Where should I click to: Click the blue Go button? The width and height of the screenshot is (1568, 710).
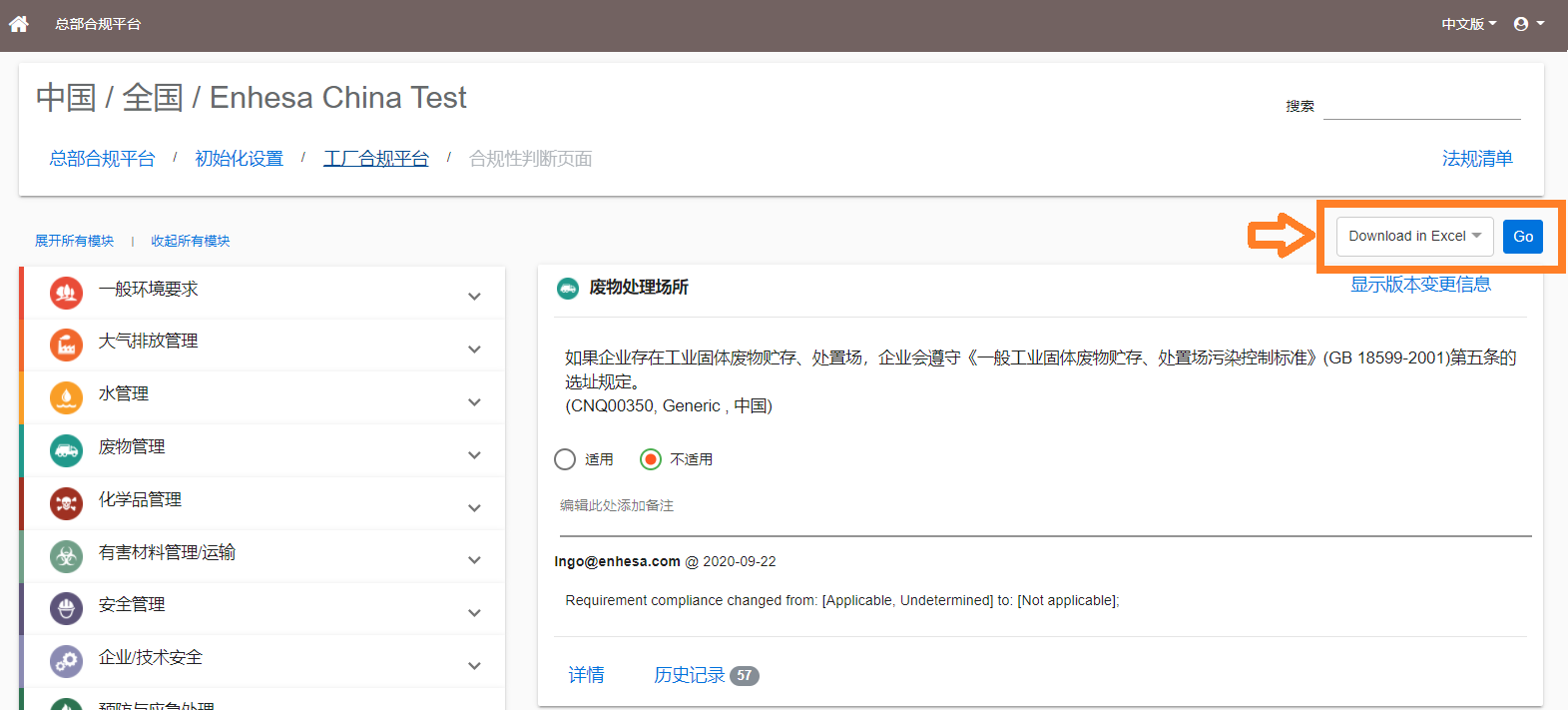point(1522,237)
